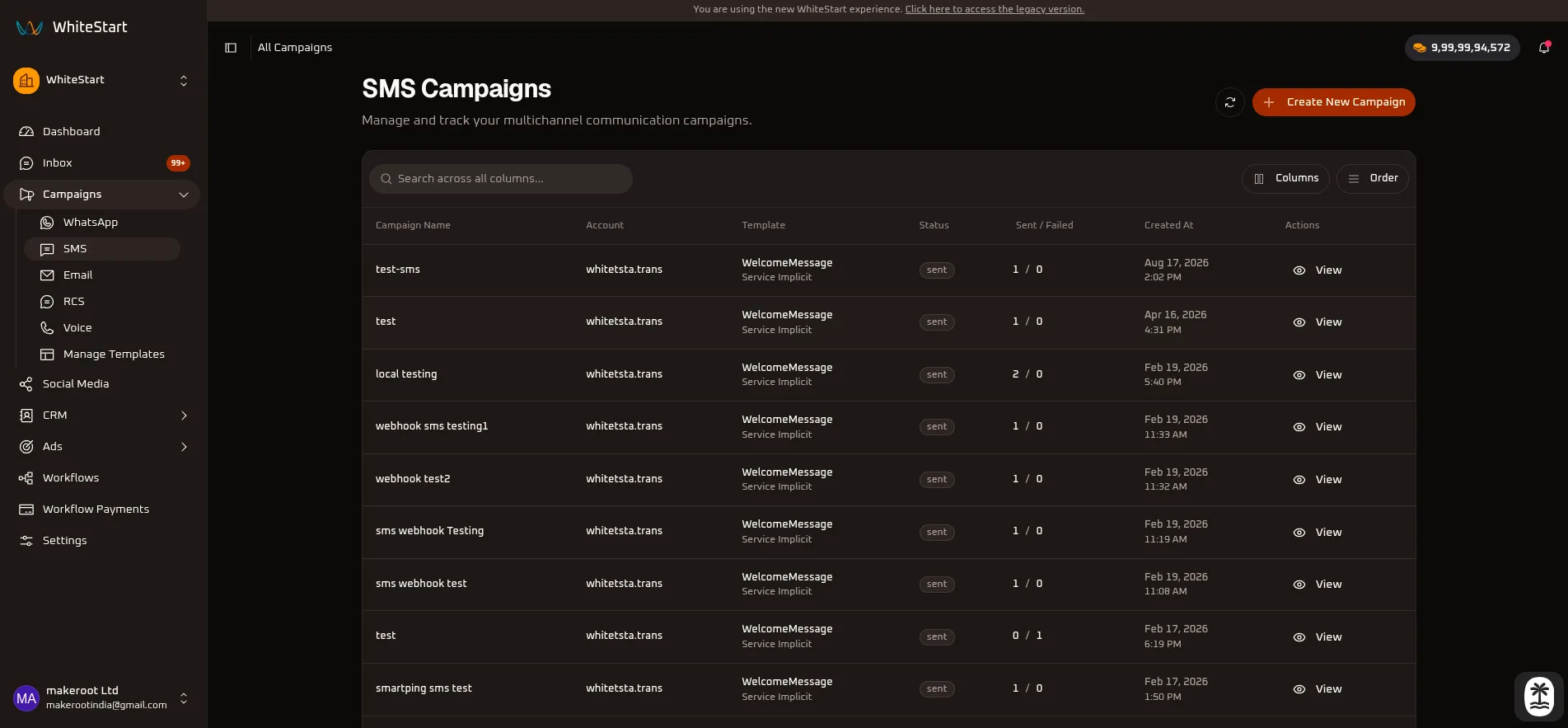
Task: Click the sent status badge for test-sms
Action: click(937, 270)
